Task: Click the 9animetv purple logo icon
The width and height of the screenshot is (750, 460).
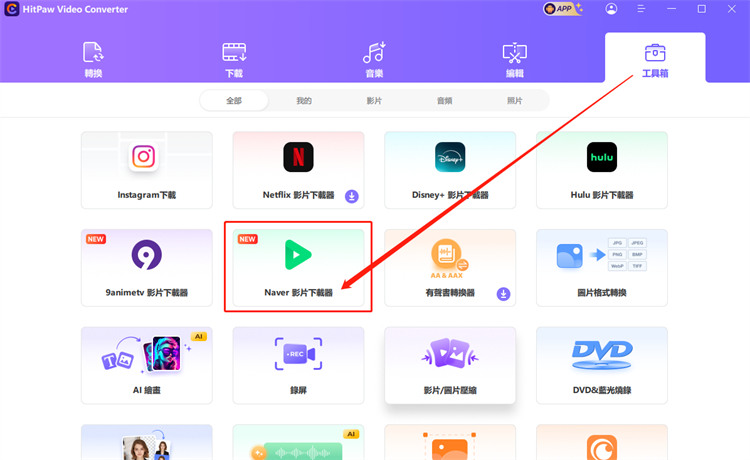Action: [146, 254]
